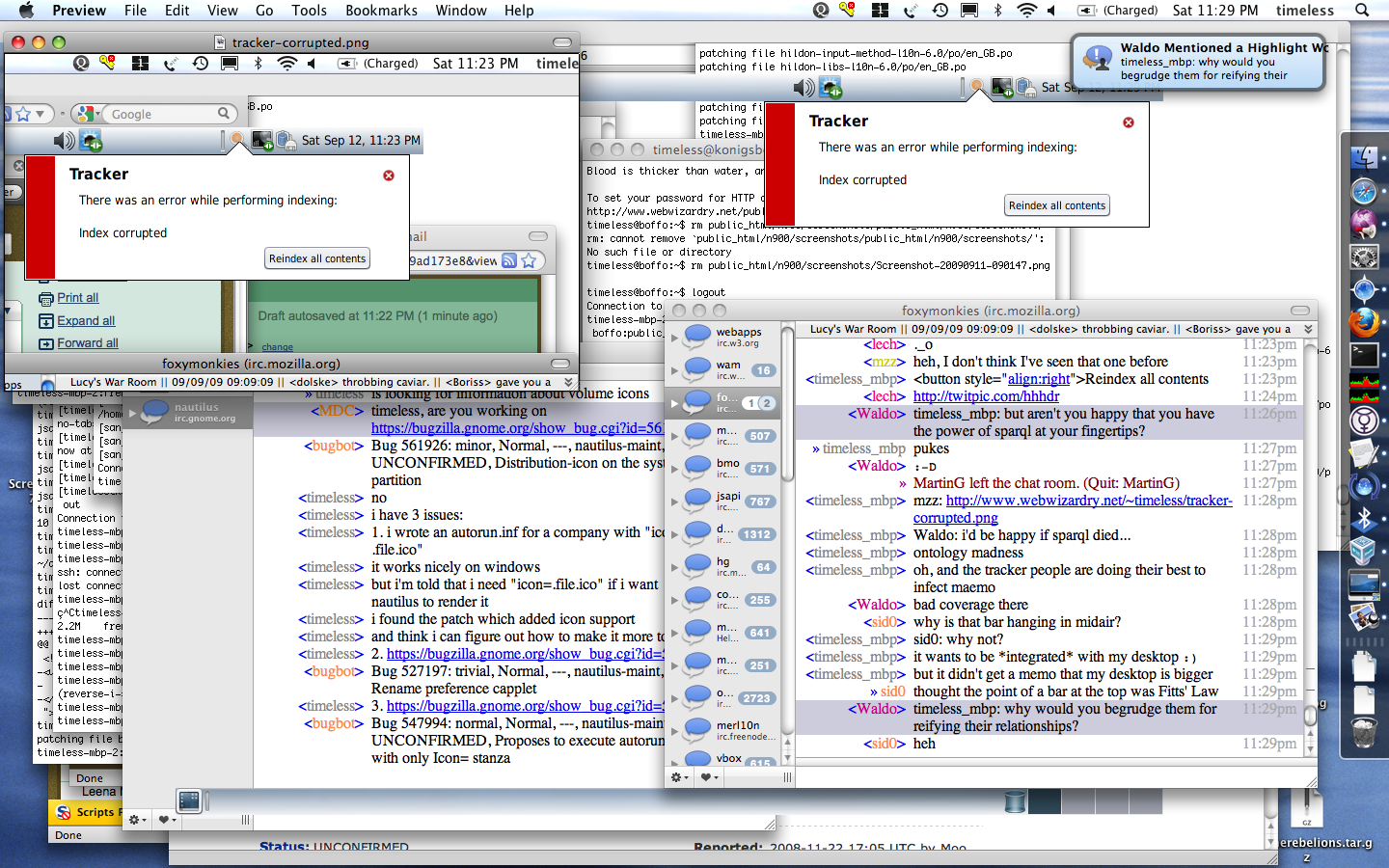This screenshot has width=1389, height=868.
Task: Open Spotlight search in the menu bar
Action: [1362, 11]
